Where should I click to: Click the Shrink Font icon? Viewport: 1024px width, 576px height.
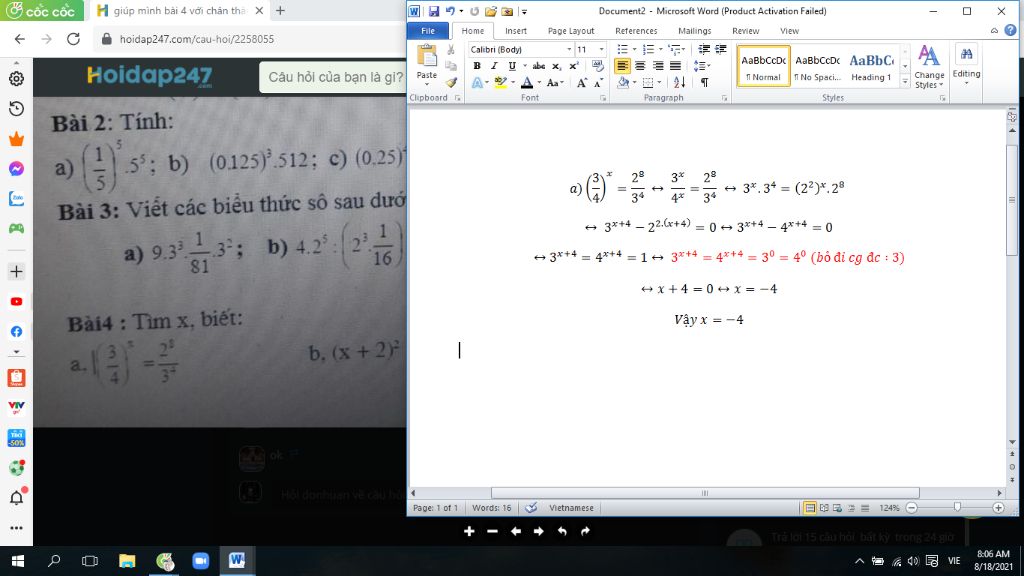(598, 83)
